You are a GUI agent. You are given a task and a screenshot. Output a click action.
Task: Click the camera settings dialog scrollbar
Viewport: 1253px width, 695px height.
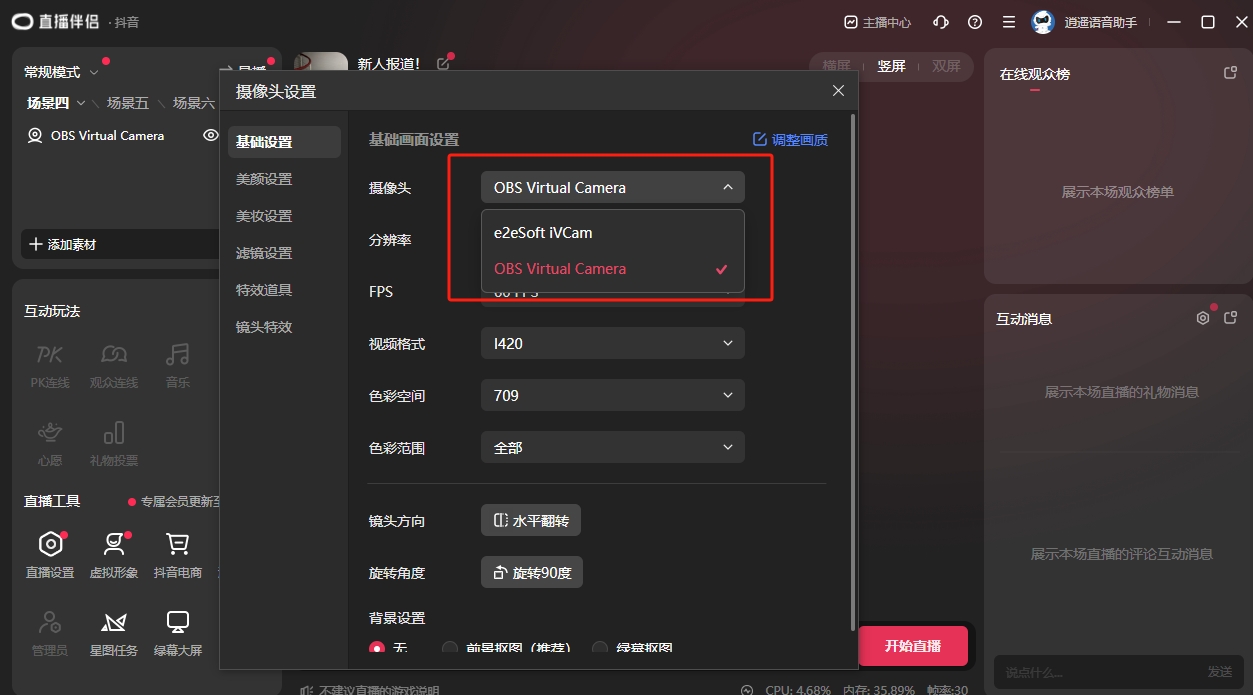click(852, 370)
